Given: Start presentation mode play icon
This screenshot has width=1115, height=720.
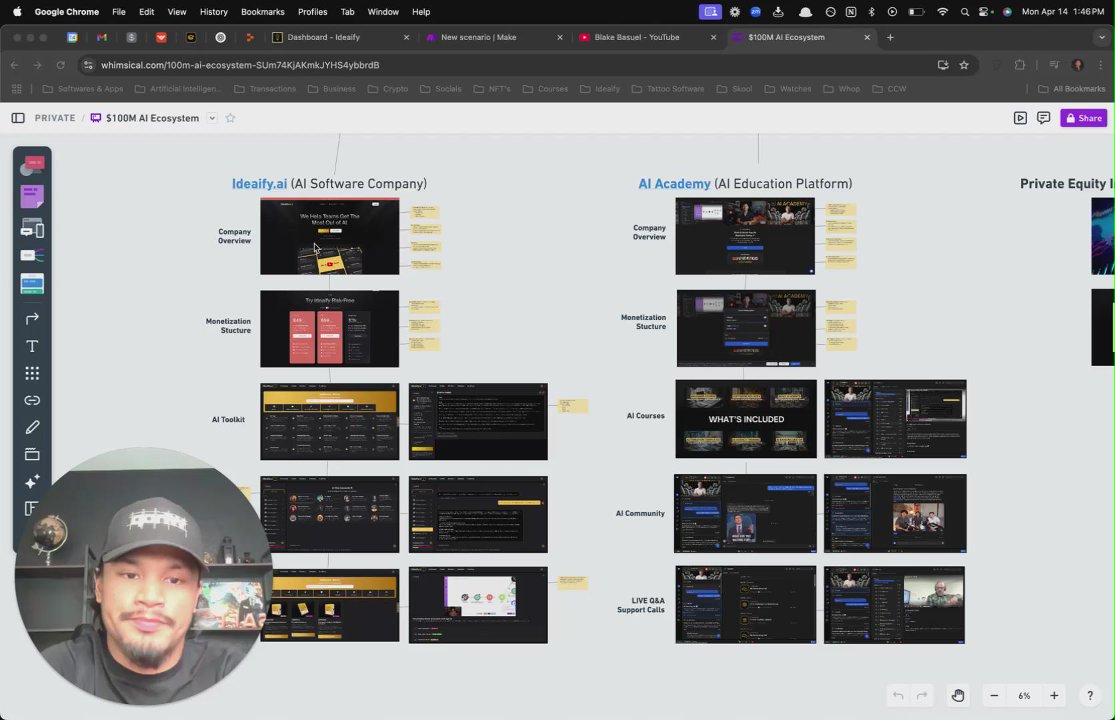Looking at the screenshot, I should 1020,118.
